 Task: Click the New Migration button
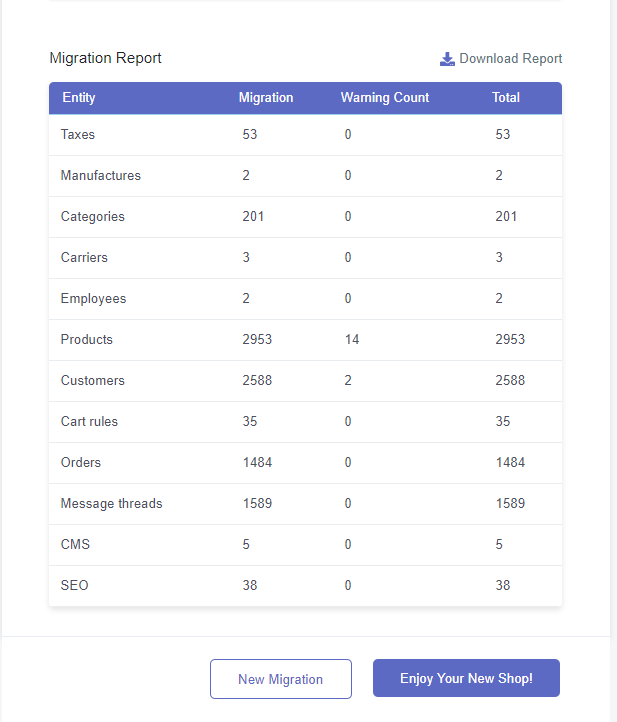(x=281, y=679)
